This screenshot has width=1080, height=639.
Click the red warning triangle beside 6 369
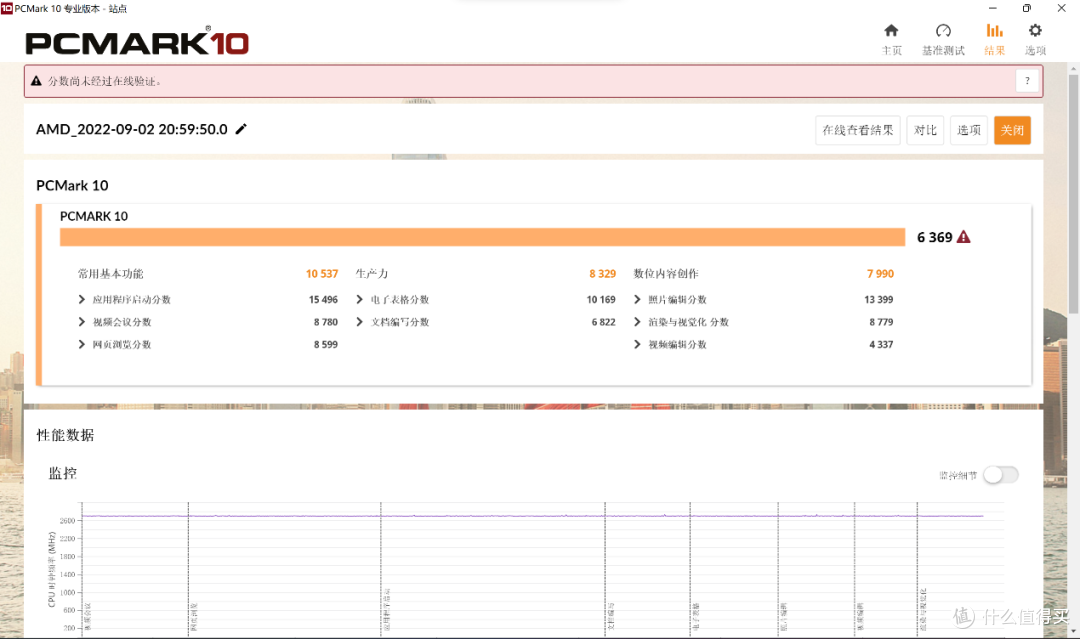pyautogui.click(x=964, y=237)
